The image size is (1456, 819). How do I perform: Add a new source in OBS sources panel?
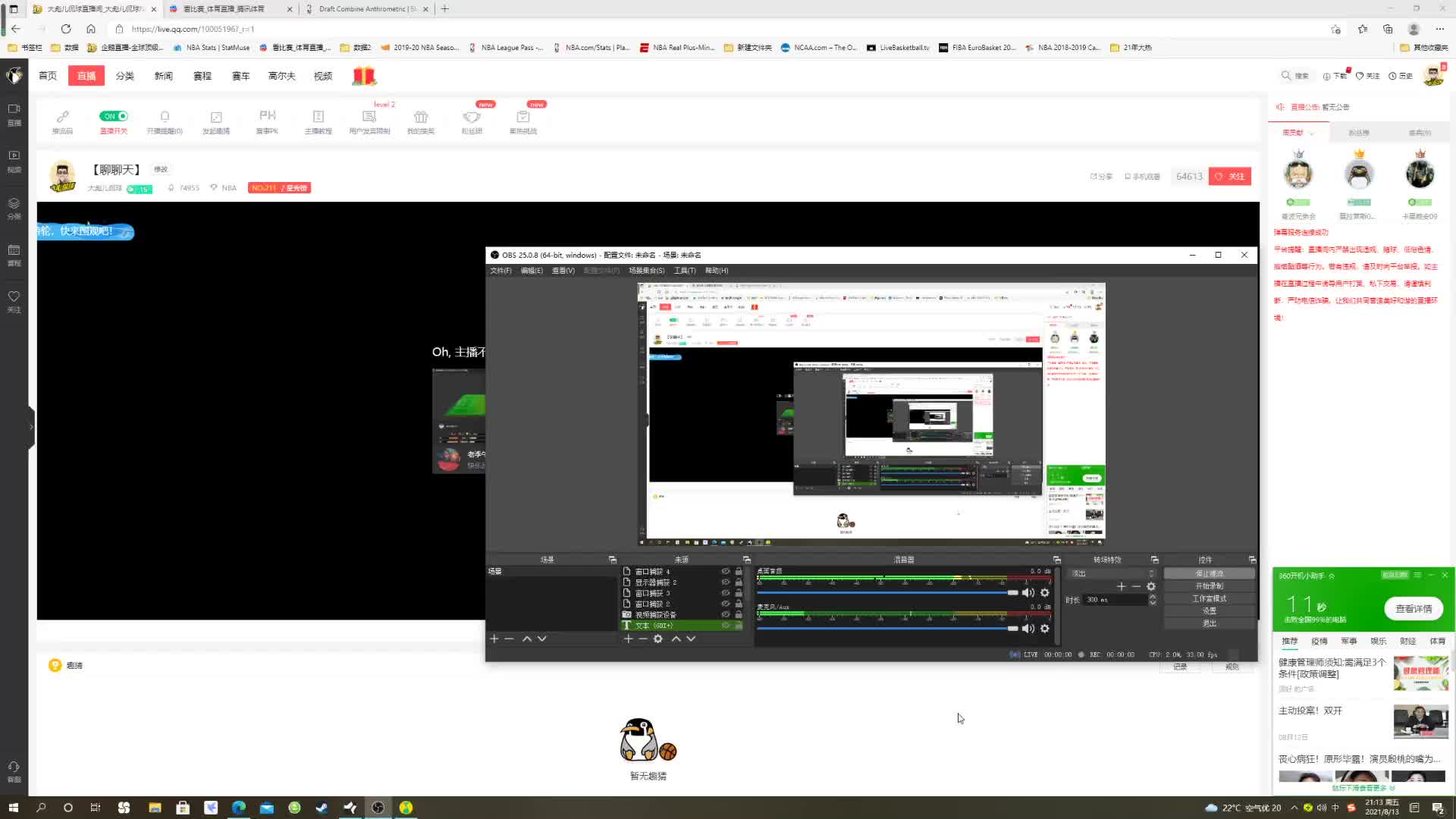pos(628,639)
